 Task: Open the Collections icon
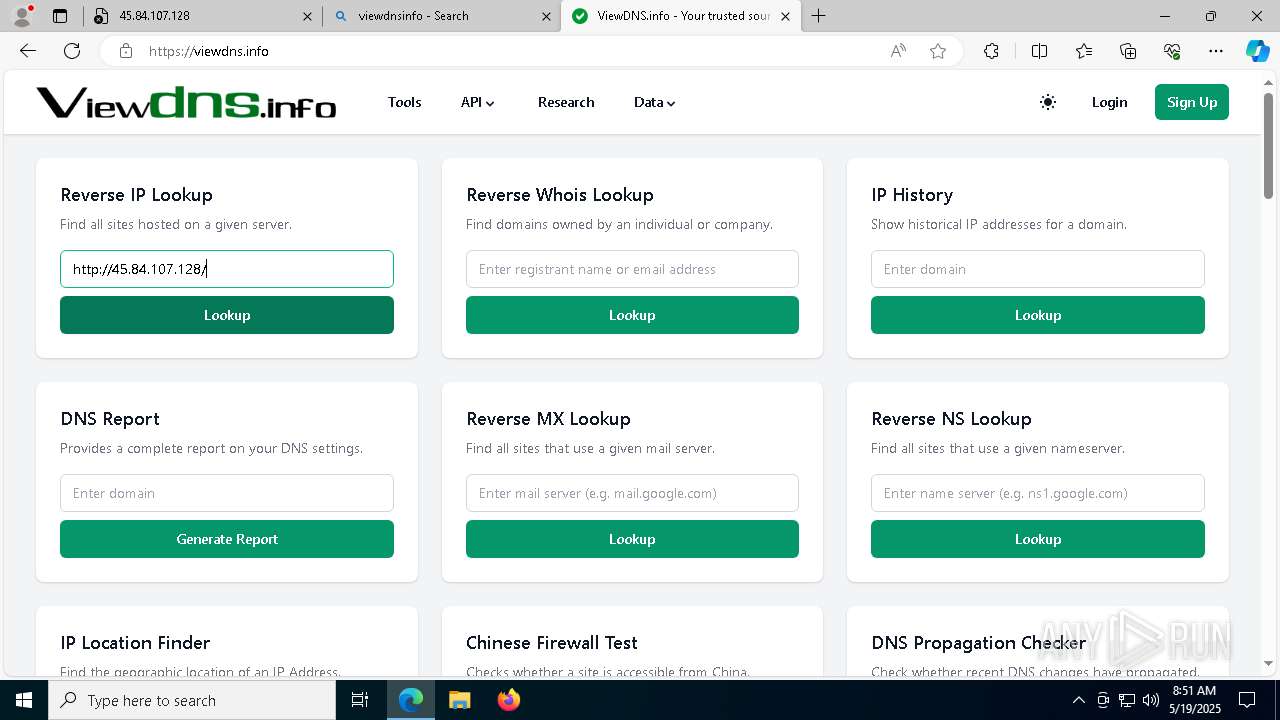[1128, 51]
